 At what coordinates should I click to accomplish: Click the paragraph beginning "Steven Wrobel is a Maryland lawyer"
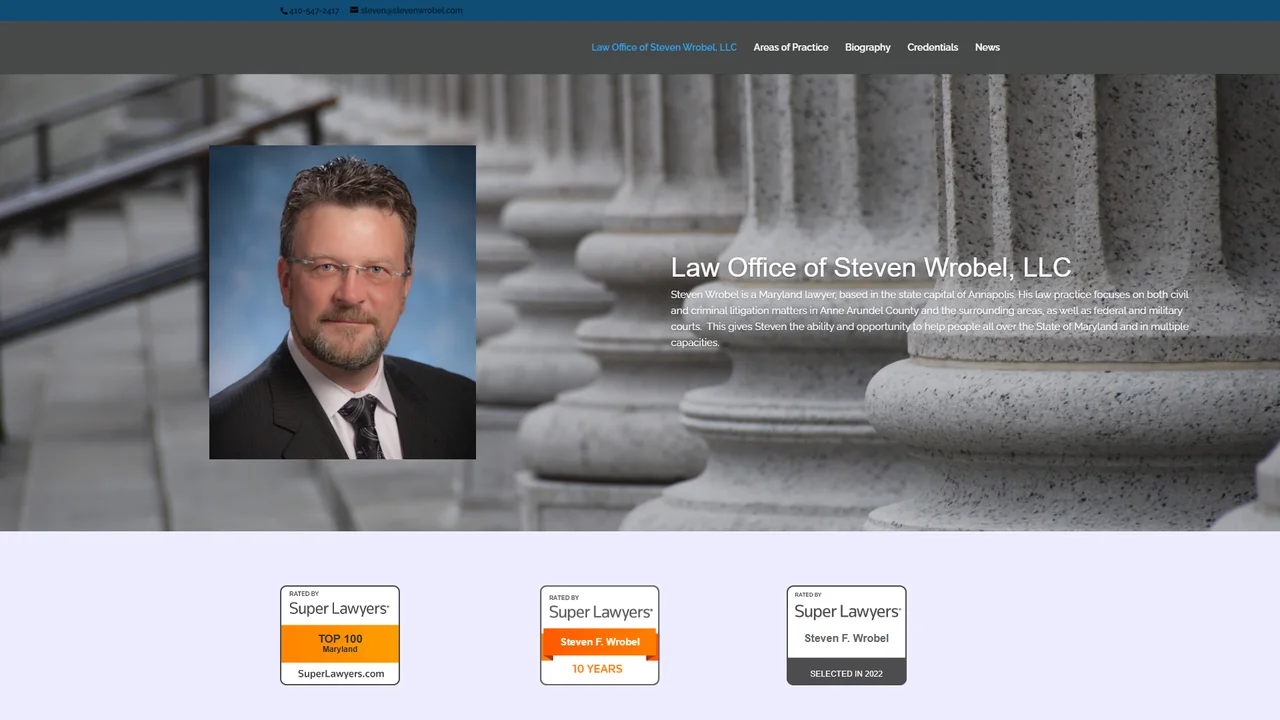[930, 319]
